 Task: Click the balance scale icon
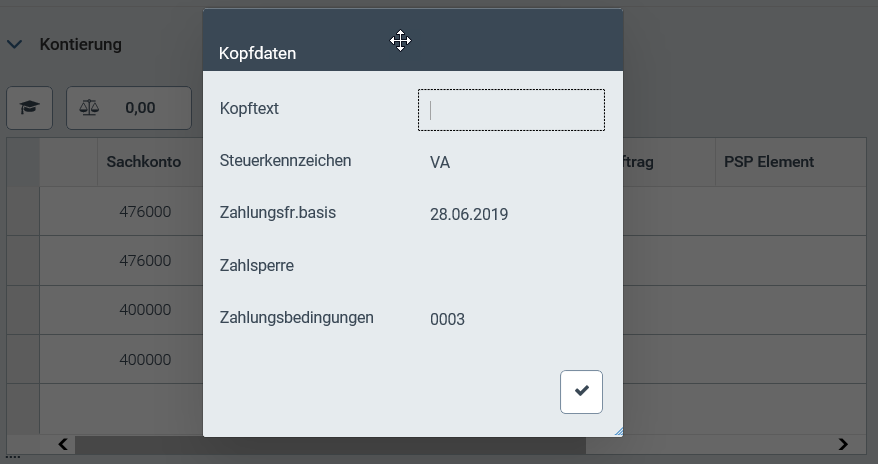(x=89, y=108)
